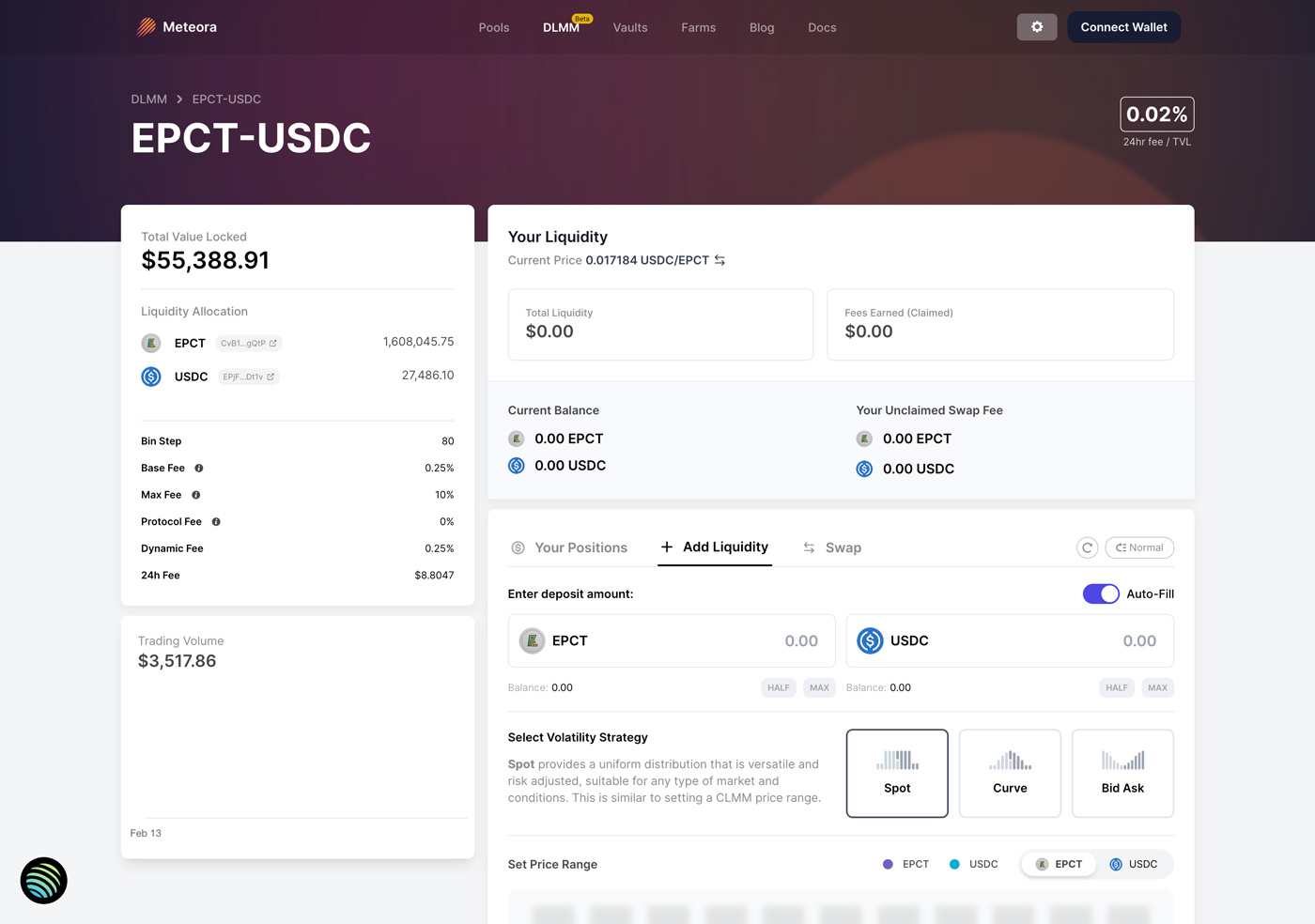The width and height of the screenshot is (1315, 924).
Task: Switch to the Your Positions tab
Action: (x=569, y=547)
